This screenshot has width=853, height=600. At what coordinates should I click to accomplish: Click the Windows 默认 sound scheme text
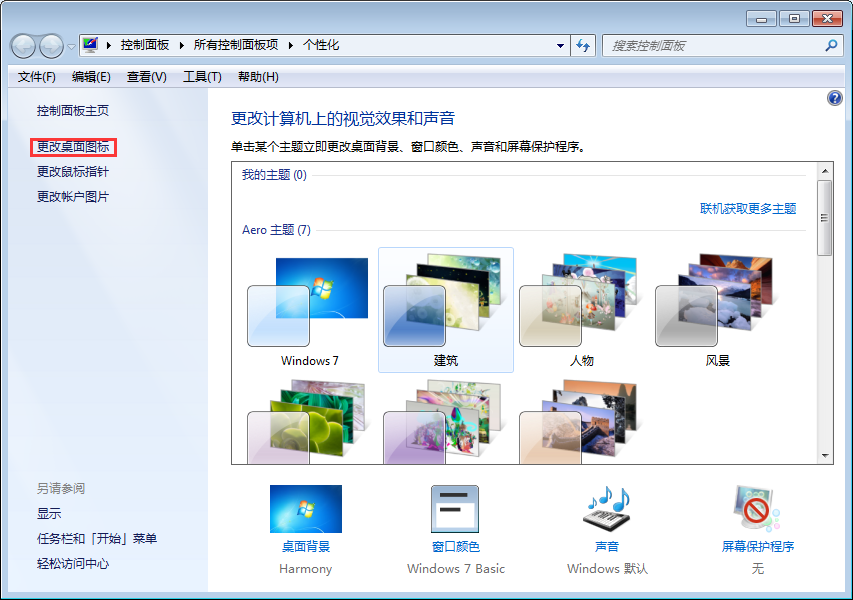607,569
